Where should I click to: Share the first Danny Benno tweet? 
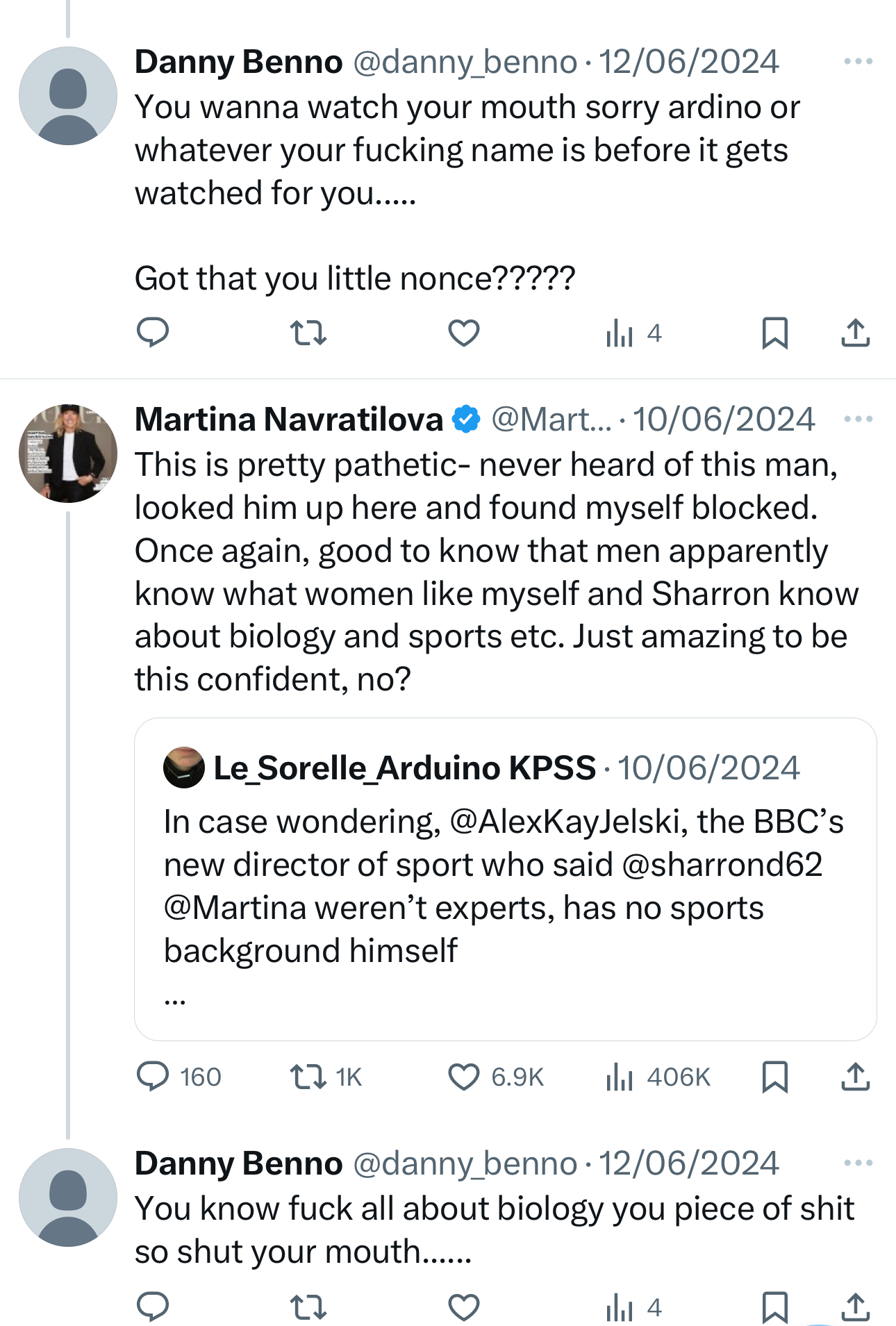(x=855, y=333)
